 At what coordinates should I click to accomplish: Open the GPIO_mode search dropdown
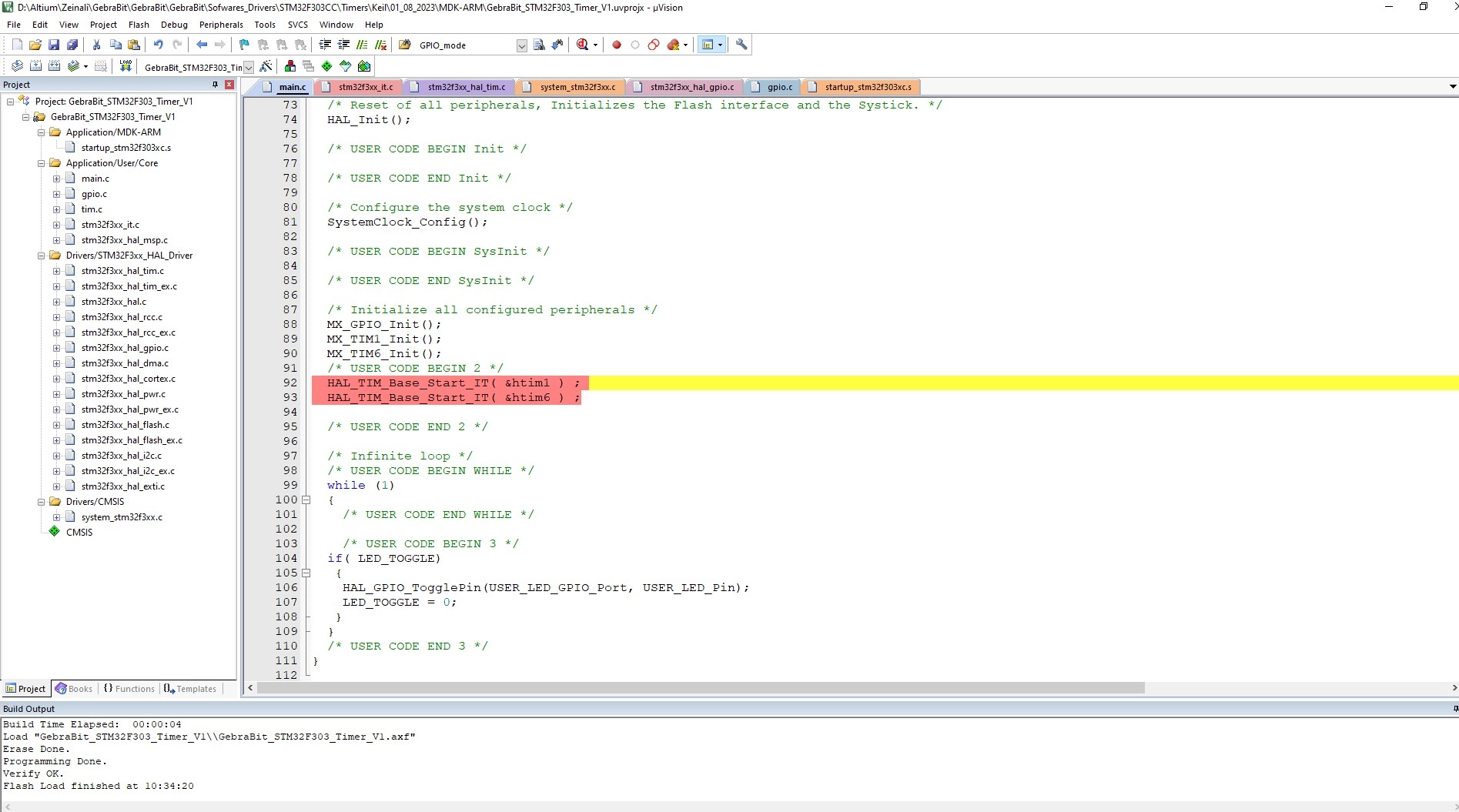coord(521,45)
